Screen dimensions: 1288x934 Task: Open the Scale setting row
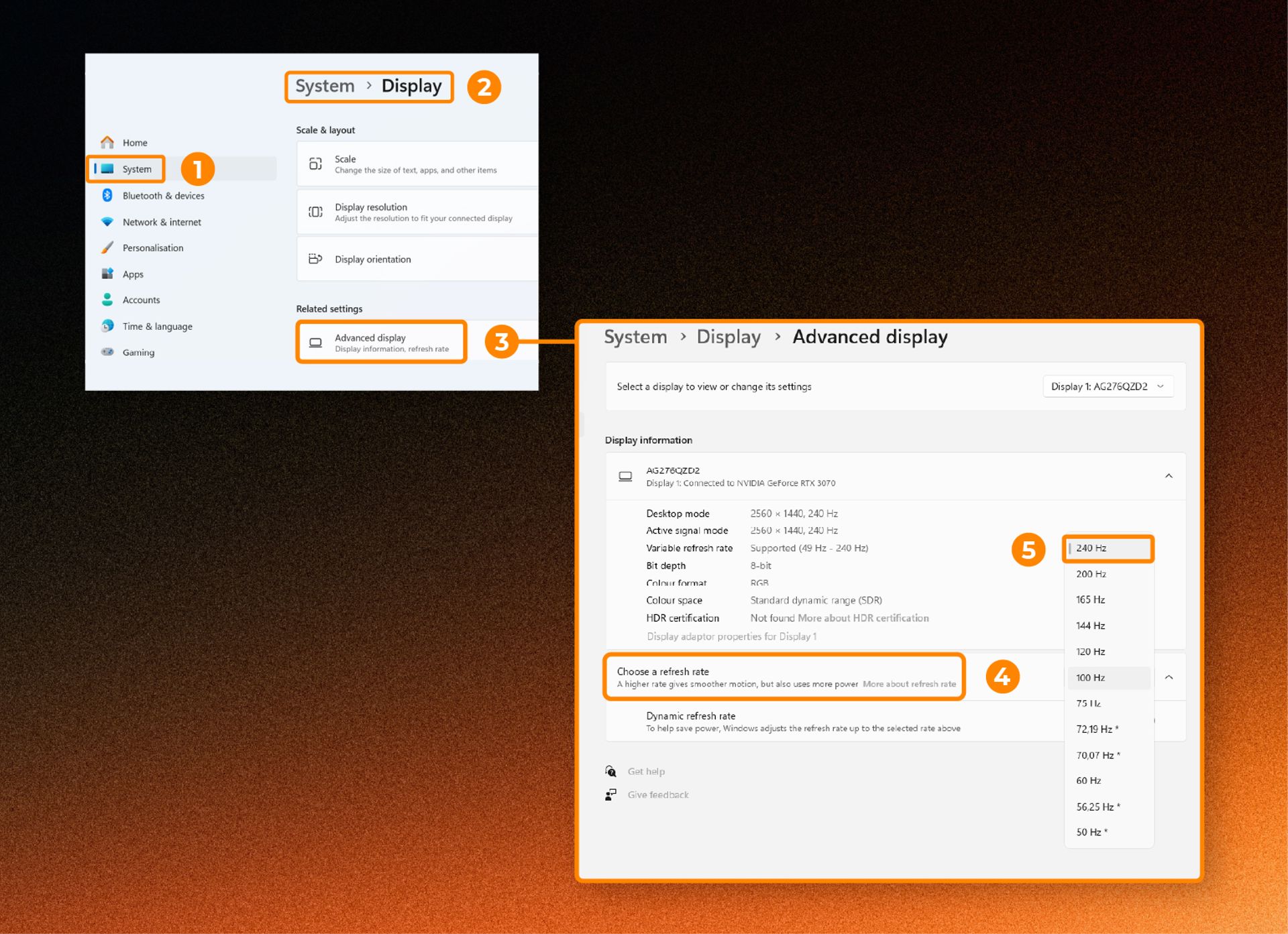point(417,164)
